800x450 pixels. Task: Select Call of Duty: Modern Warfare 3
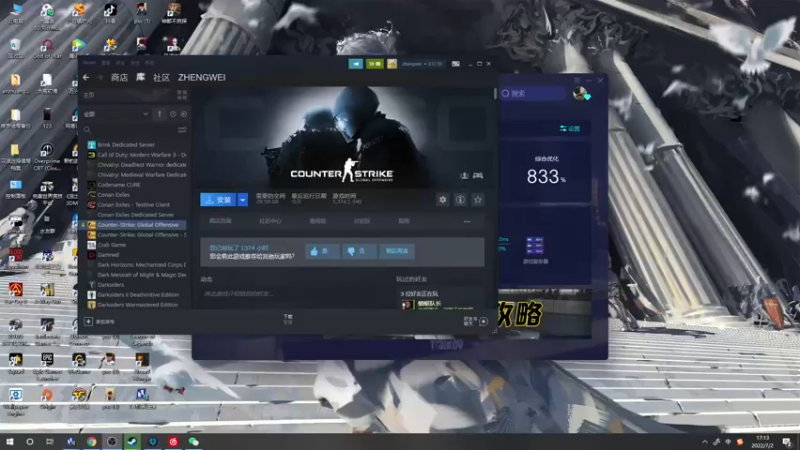(x=142, y=155)
